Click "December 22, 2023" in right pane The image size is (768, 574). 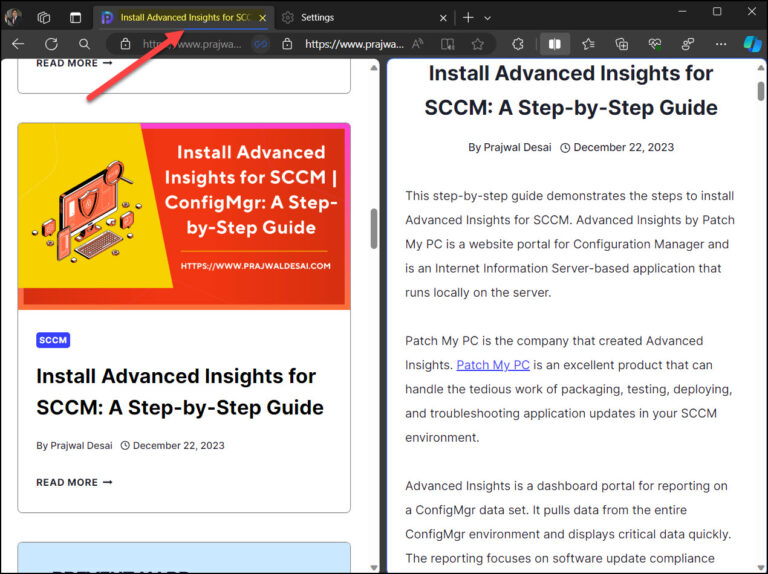click(624, 147)
